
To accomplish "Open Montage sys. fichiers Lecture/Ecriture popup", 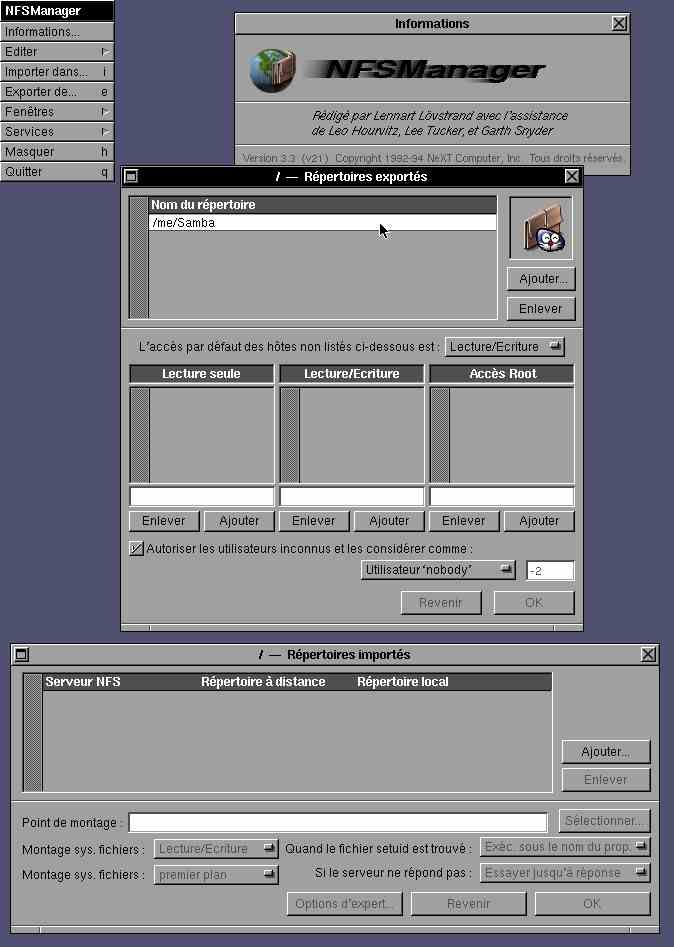I will (216, 849).
